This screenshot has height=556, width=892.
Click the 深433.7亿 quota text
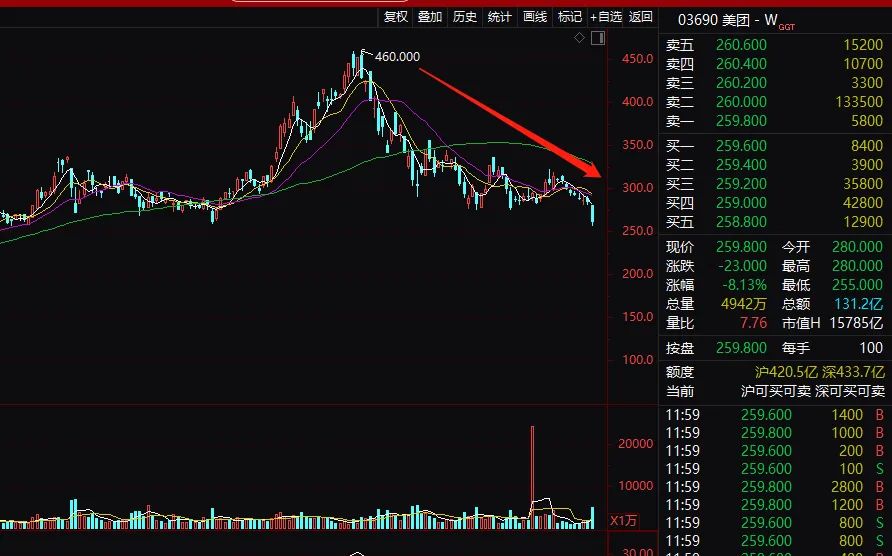pos(853,372)
